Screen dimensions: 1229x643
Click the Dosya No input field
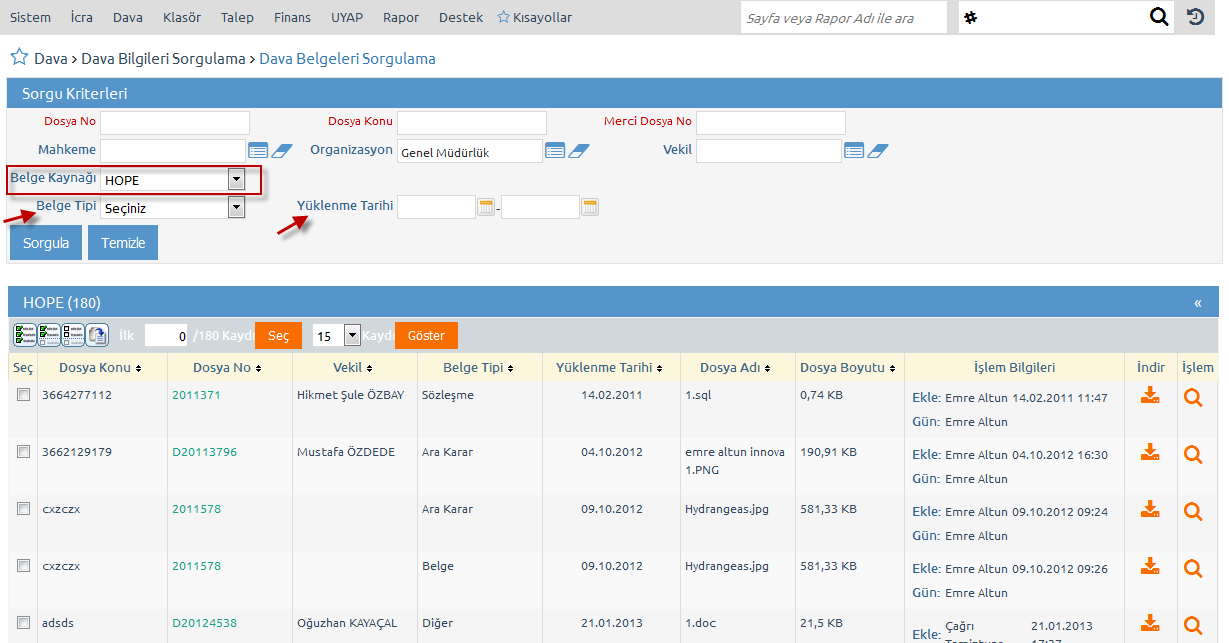(x=175, y=123)
